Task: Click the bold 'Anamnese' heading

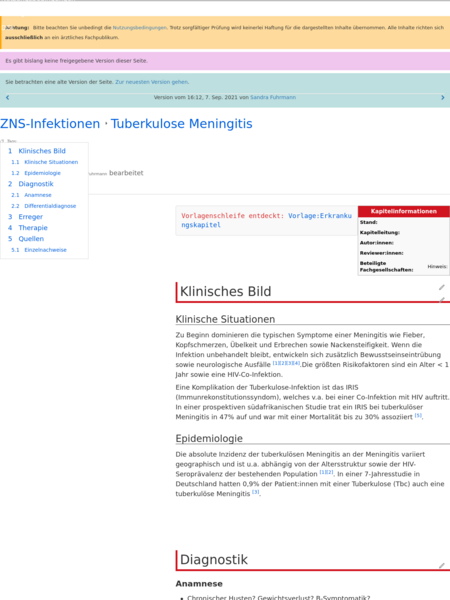Action: pyautogui.click(x=199, y=584)
